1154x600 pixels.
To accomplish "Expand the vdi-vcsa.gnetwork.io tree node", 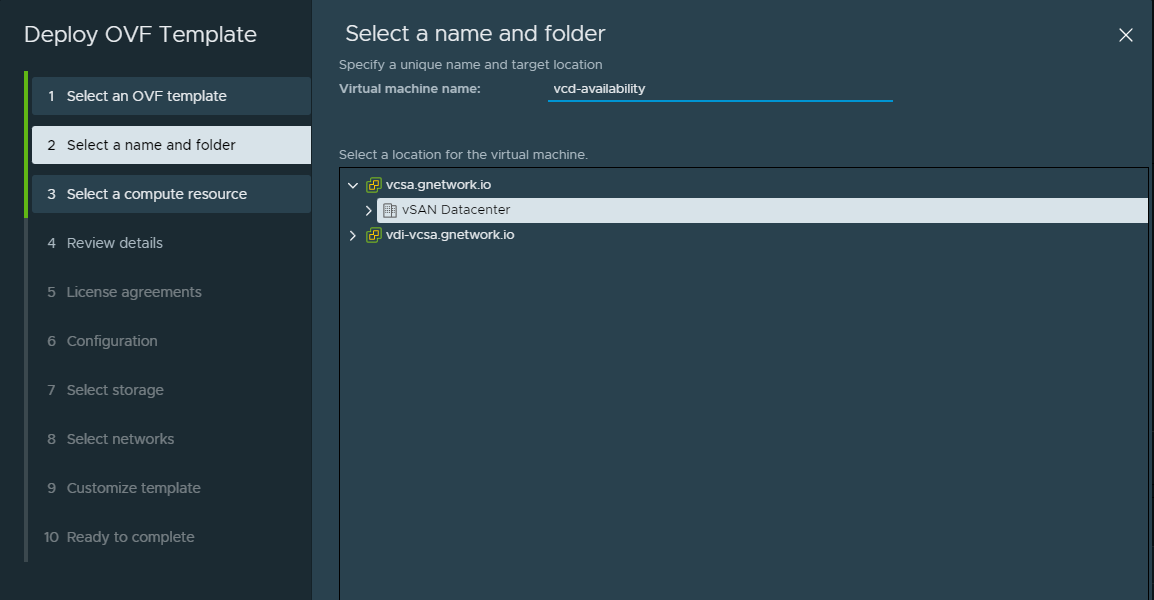I will 351,234.
